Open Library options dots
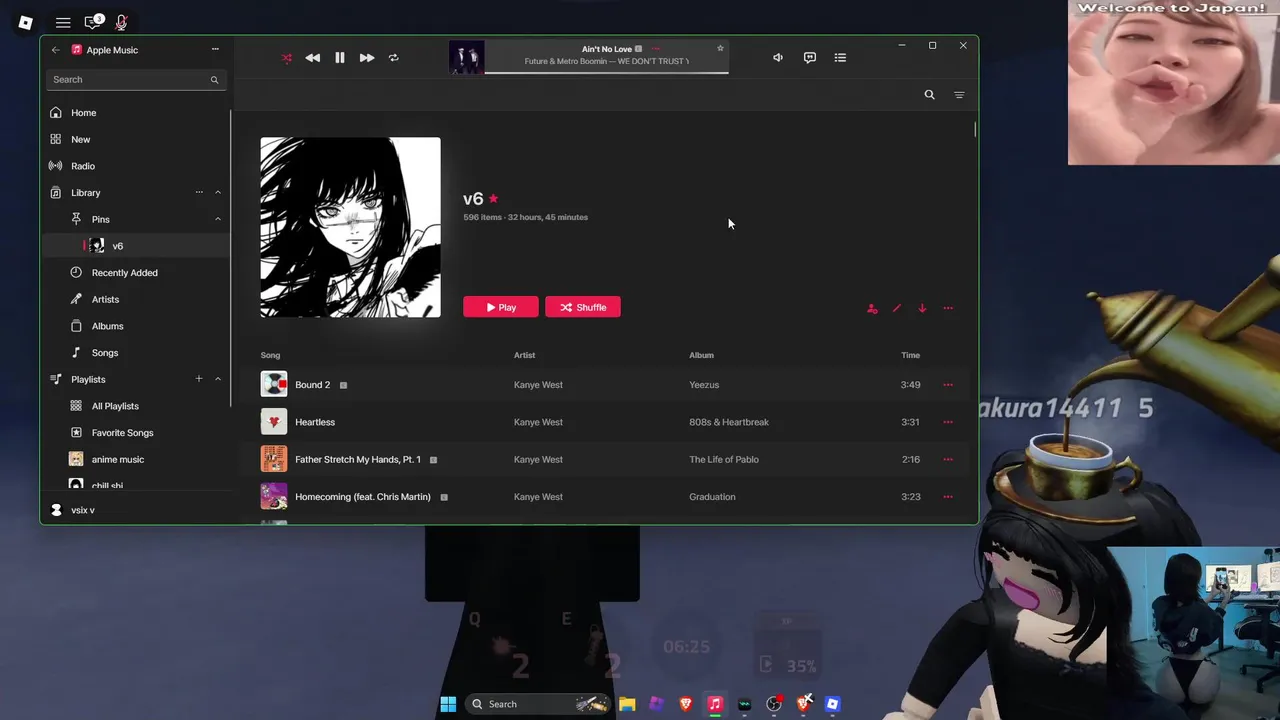The height and width of the screenshot is (720, 1280). click(199, 192)
